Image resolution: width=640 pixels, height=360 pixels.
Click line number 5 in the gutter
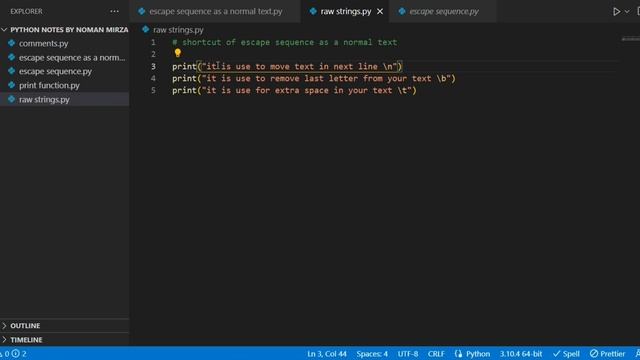tap(153, 90)
